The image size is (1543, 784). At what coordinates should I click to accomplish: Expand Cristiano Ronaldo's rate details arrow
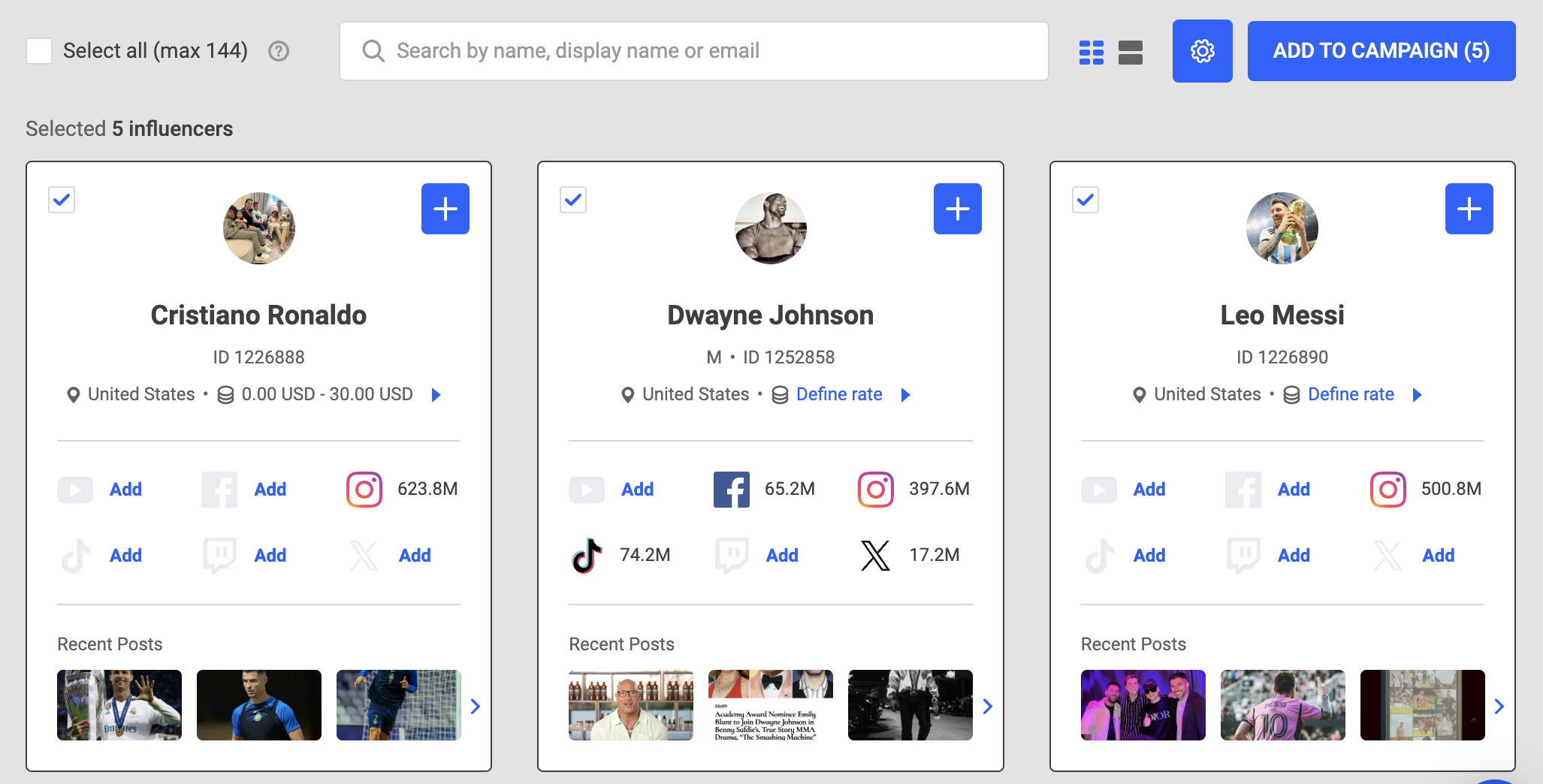tap(436, 395)
